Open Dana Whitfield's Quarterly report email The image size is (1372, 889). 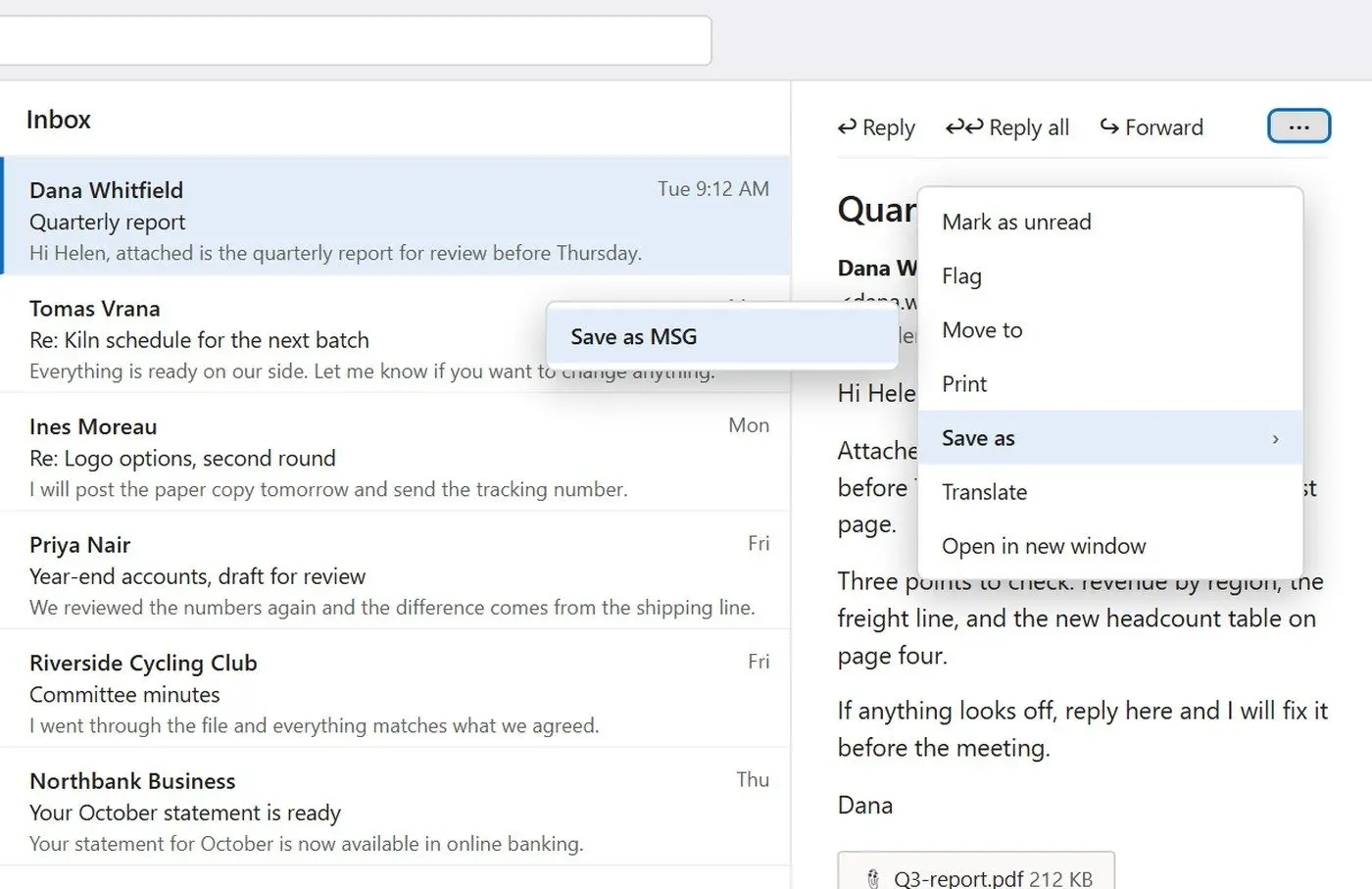(x=395, y=216)
